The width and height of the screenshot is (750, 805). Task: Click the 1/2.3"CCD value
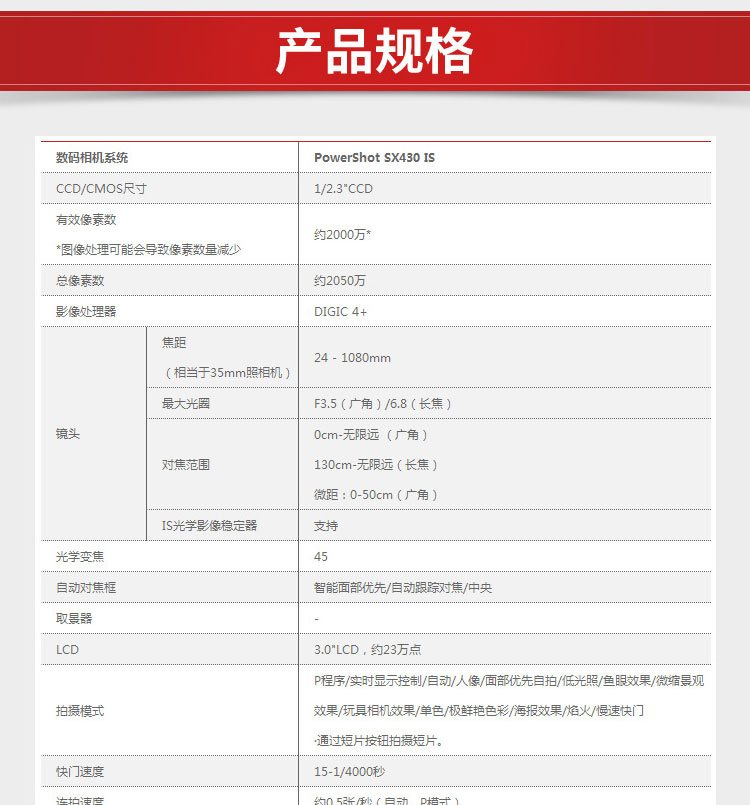pyautogui.click(x=343, y=189)
